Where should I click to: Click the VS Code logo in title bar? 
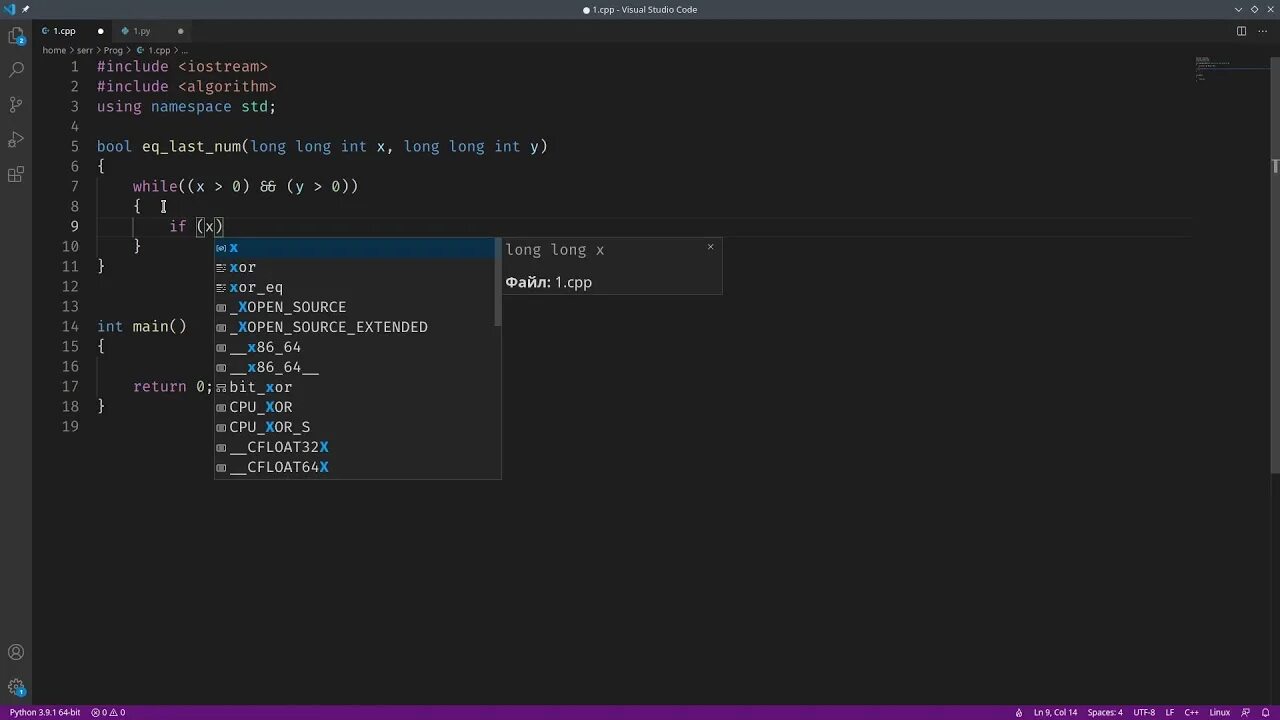tap(10, 9)
